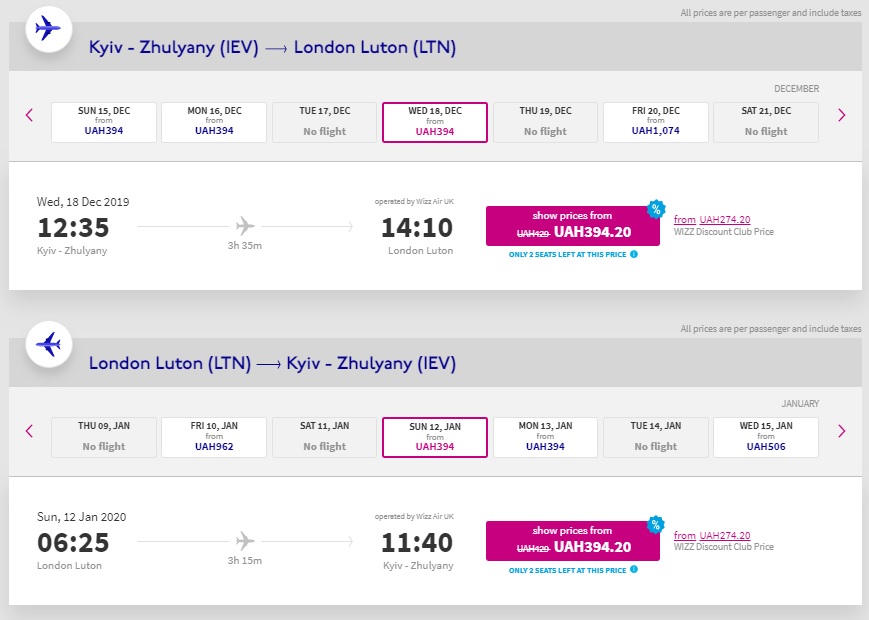Screen dimensions: 869x620
Task: Click the info icon on outbound seats notice
Action: point(634,254)
